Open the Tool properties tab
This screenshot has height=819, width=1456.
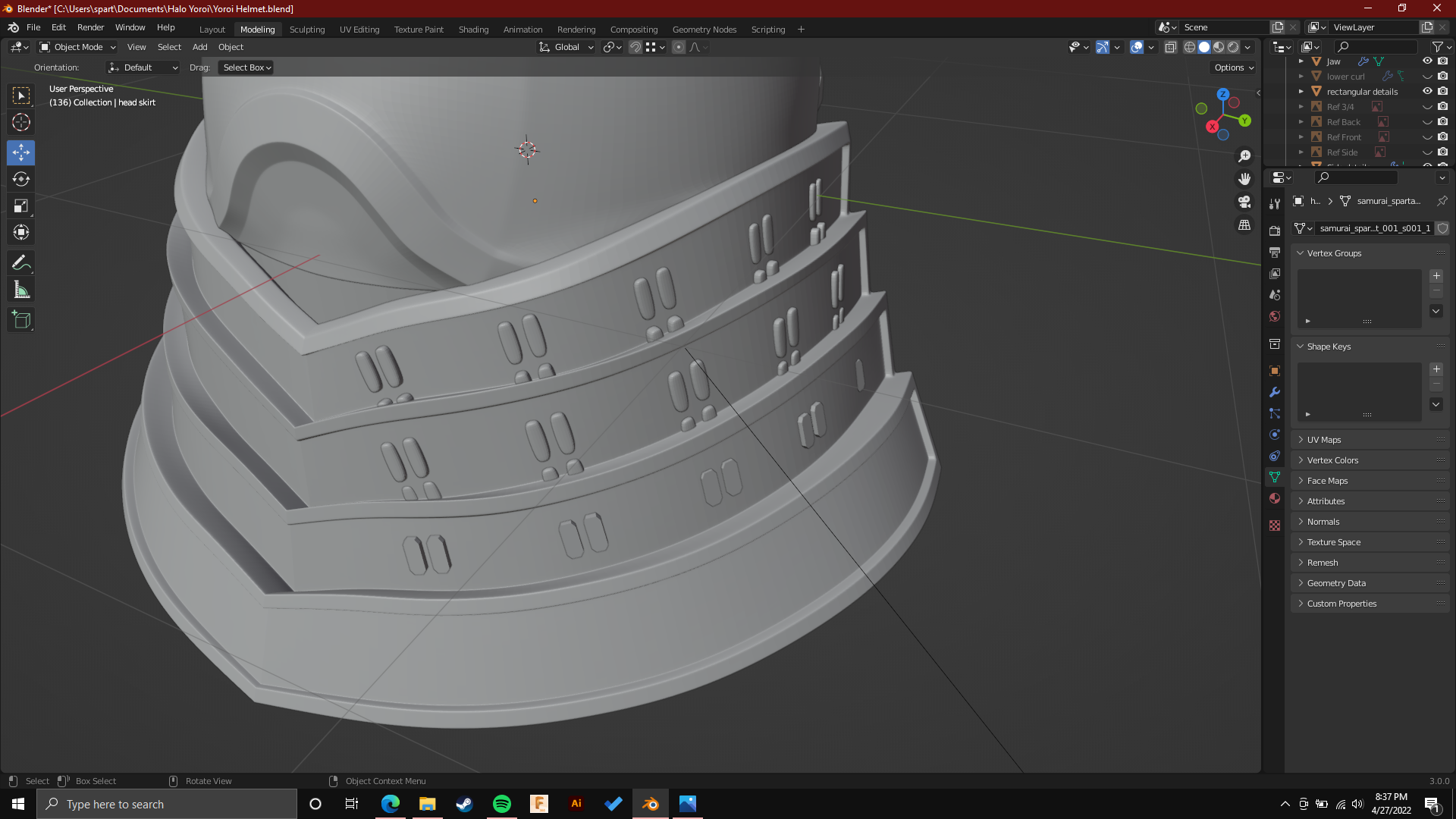click(x=1275, y=204)
